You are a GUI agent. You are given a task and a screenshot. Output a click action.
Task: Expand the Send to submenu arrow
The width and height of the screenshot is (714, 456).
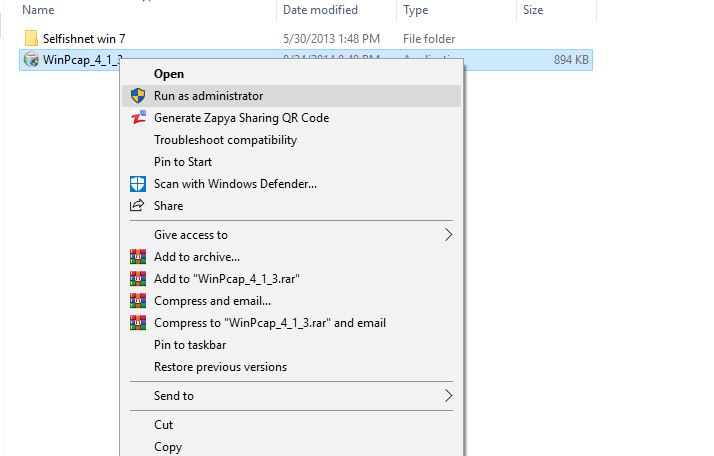coord(448,396)
